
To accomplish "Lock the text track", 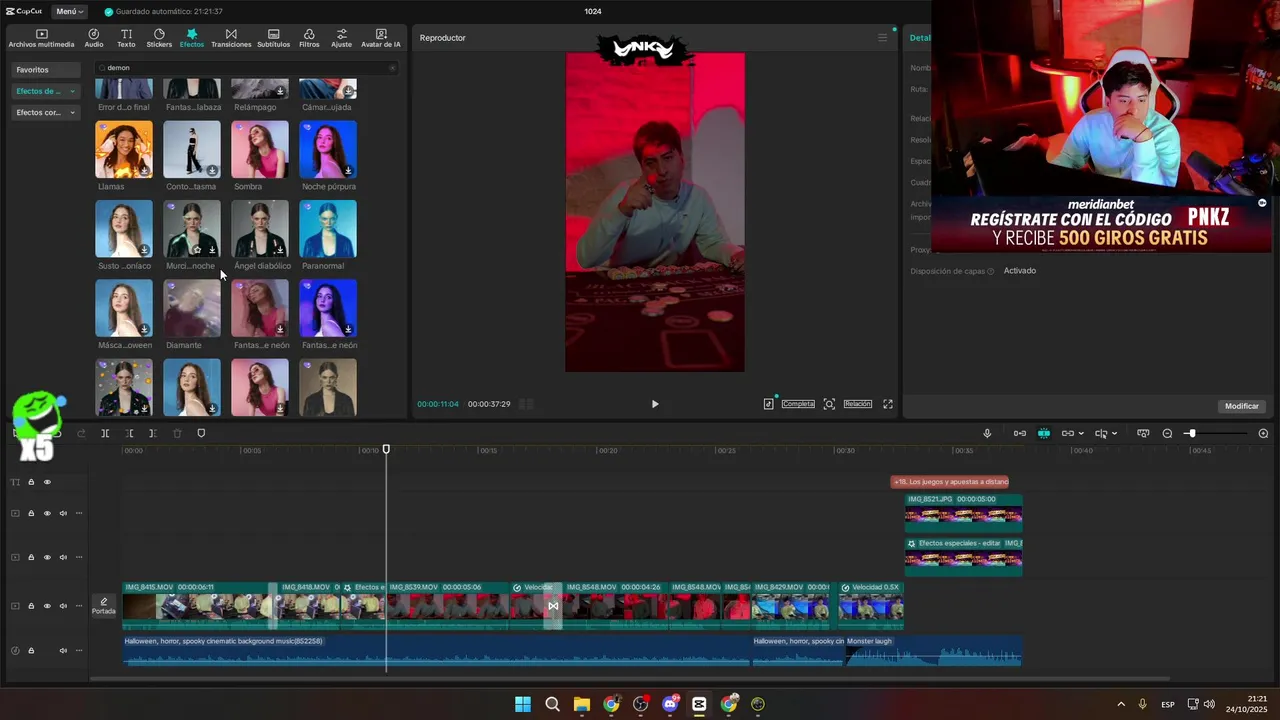I will 31,482.
